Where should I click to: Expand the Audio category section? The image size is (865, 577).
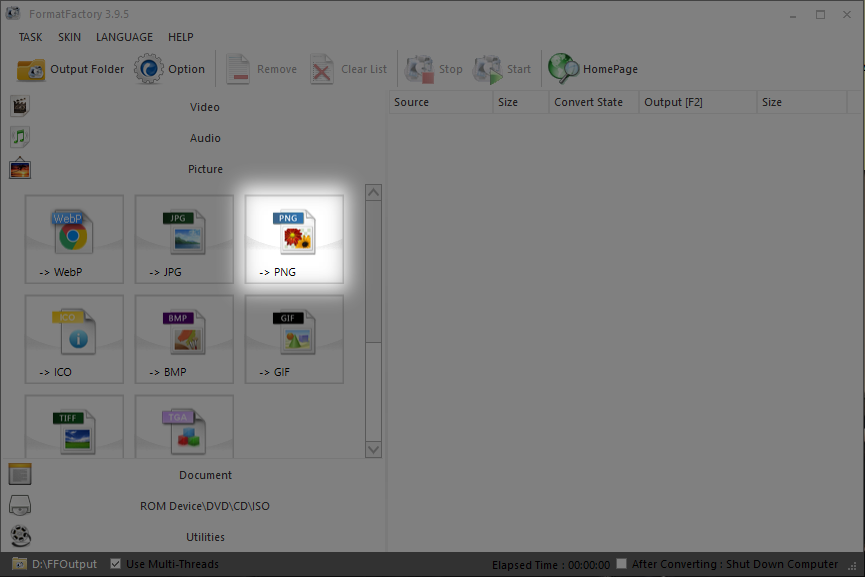click(x=204, y=138)
